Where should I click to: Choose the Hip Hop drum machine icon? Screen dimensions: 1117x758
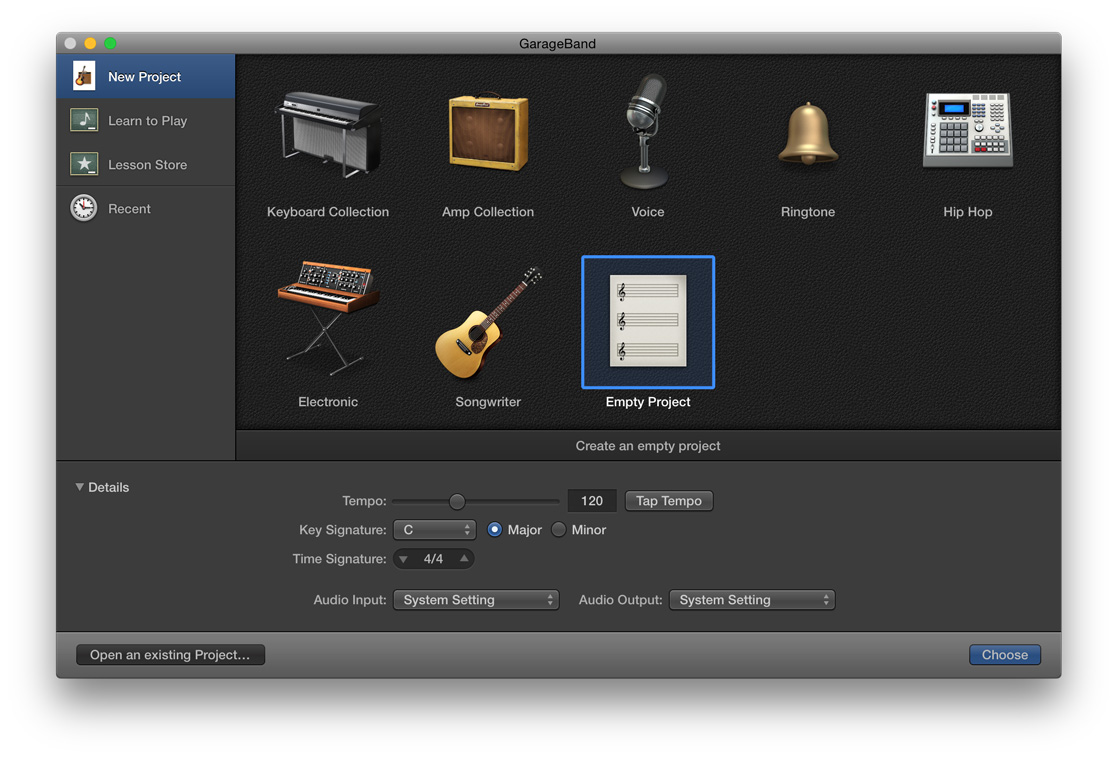(x=967, y=130)
